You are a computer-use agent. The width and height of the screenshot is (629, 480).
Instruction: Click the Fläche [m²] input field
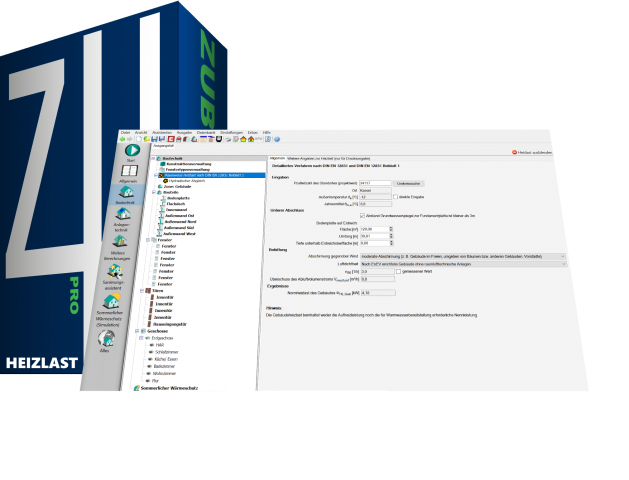[x=375, y=229]
